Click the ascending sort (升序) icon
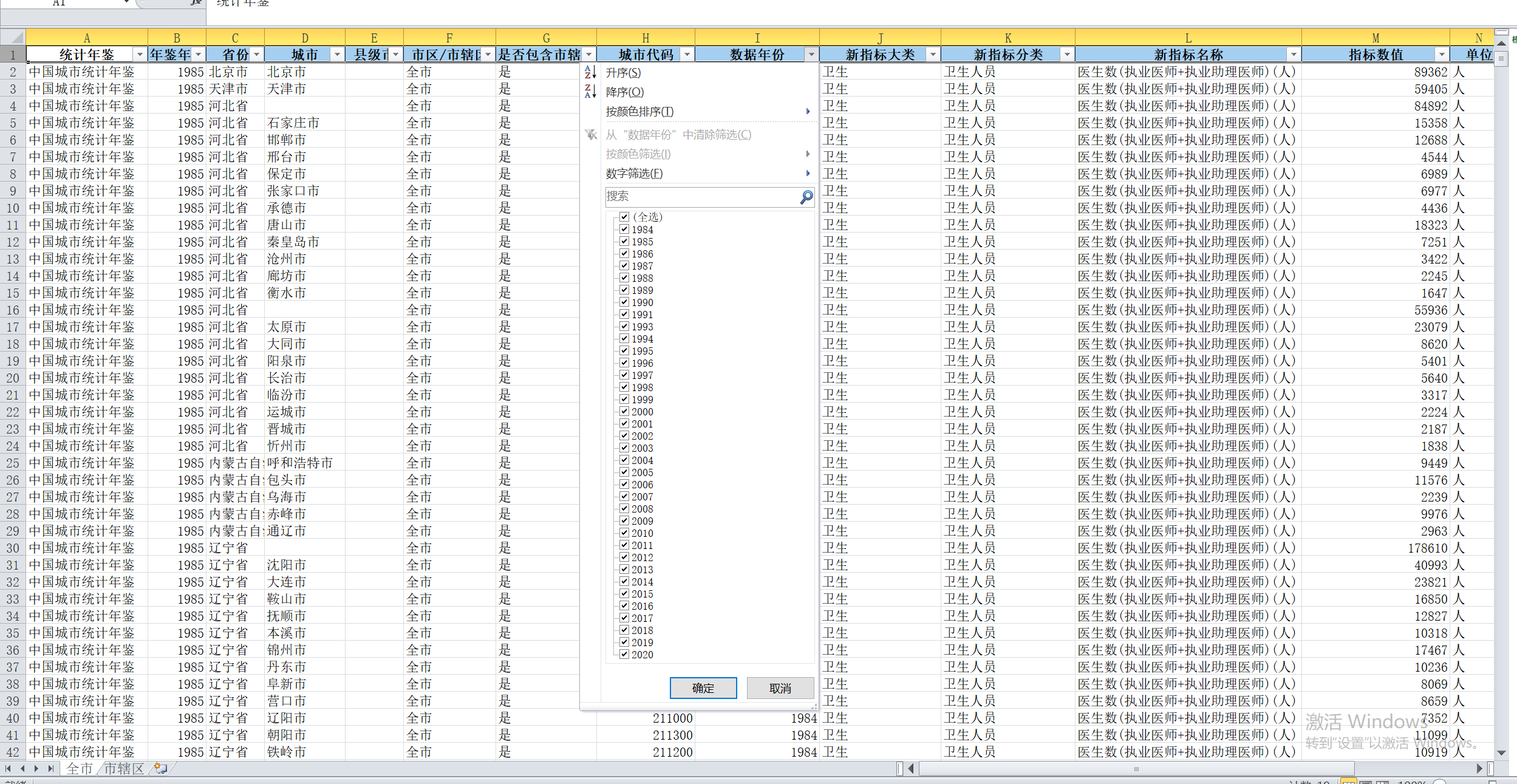1517x784 pixels. [x=590, y=73]
